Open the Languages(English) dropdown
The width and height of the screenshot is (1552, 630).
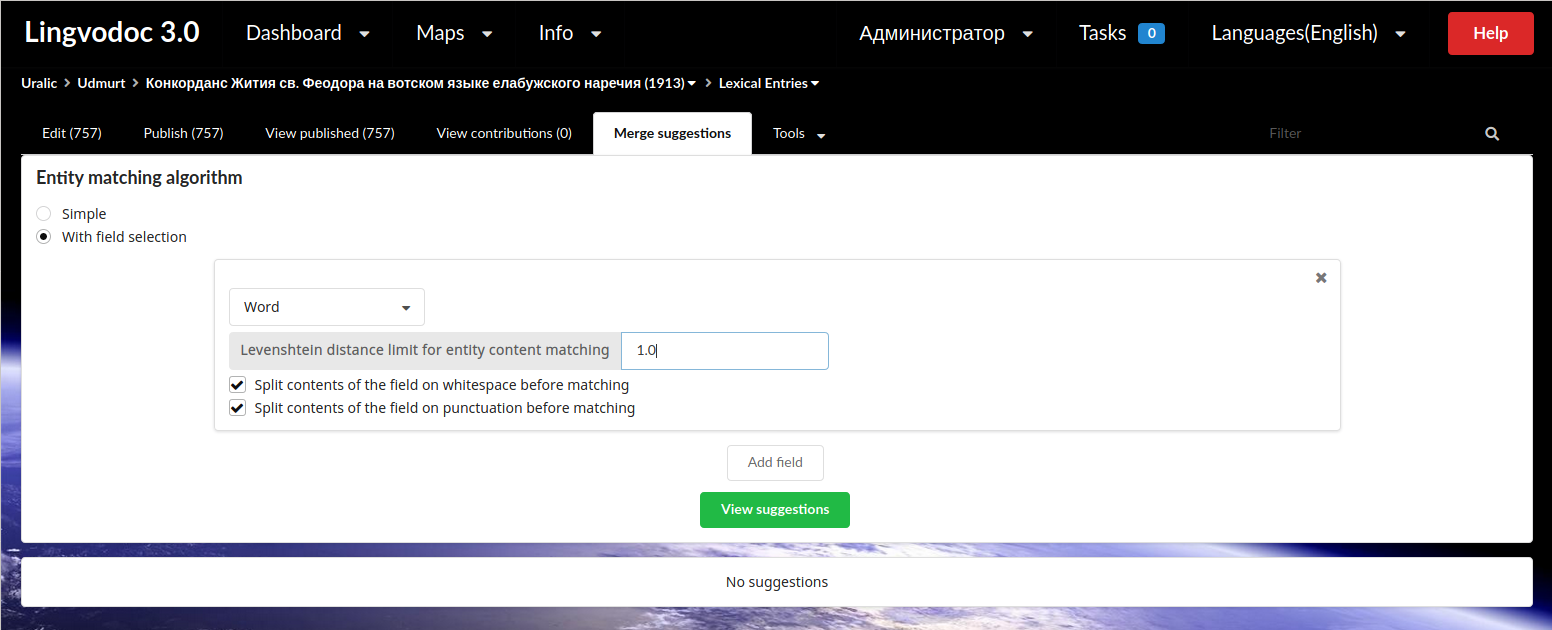[1307, 32]
